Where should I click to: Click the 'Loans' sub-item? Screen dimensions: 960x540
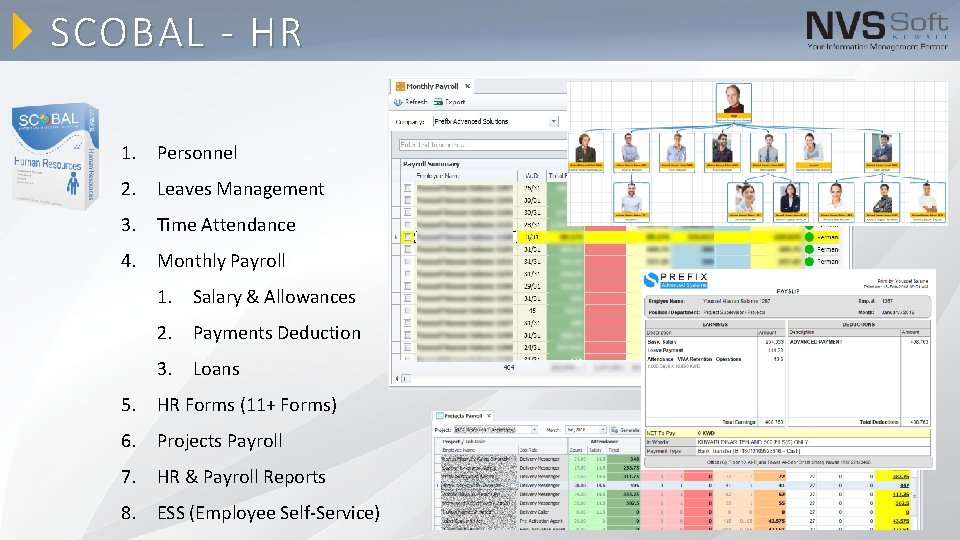[216, 369]
